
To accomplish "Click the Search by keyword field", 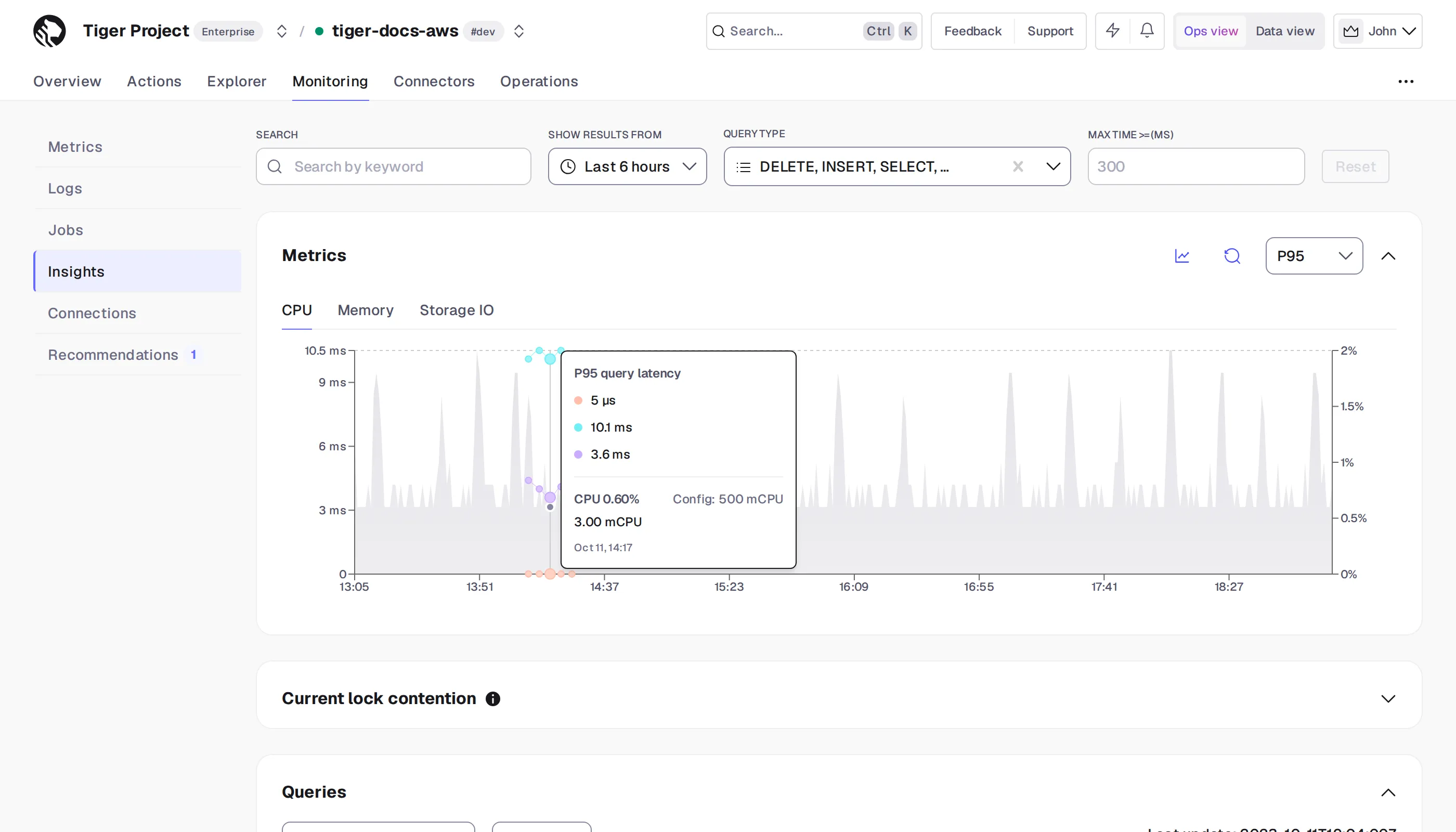I will tap(393, 166).
